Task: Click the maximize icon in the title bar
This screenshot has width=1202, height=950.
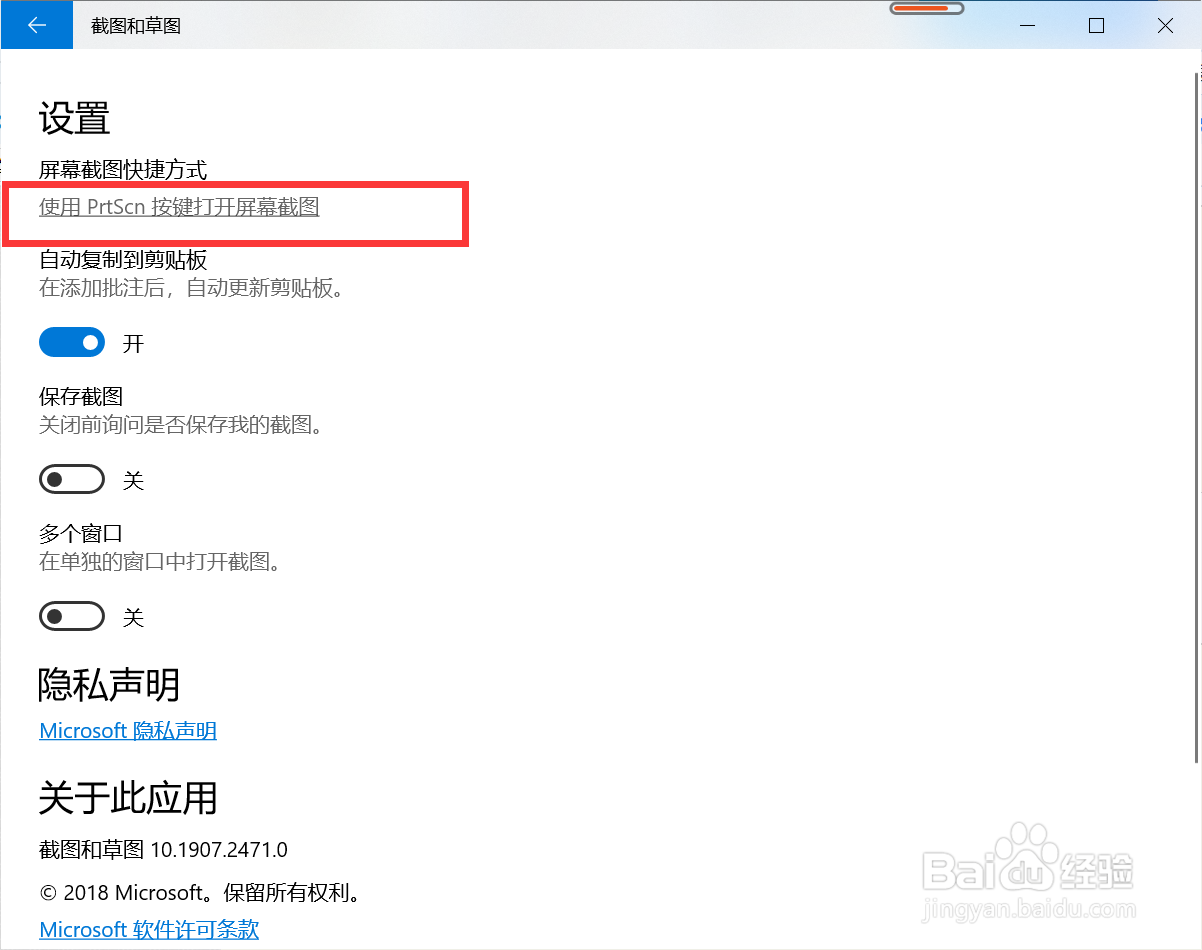Action: pyautogui.click(x=1096, y=26)
